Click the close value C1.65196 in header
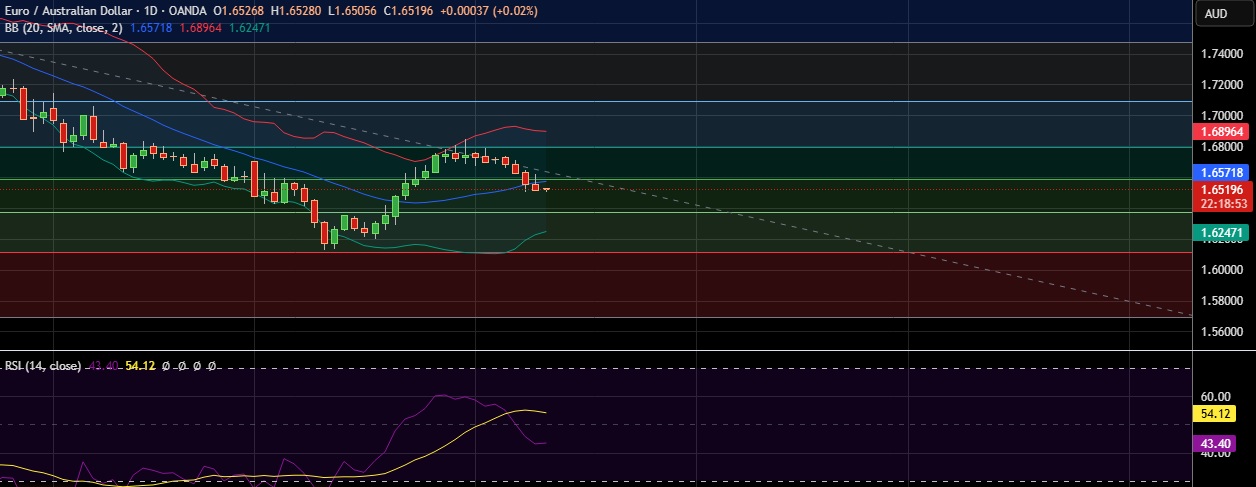 (x=407, y=10)
